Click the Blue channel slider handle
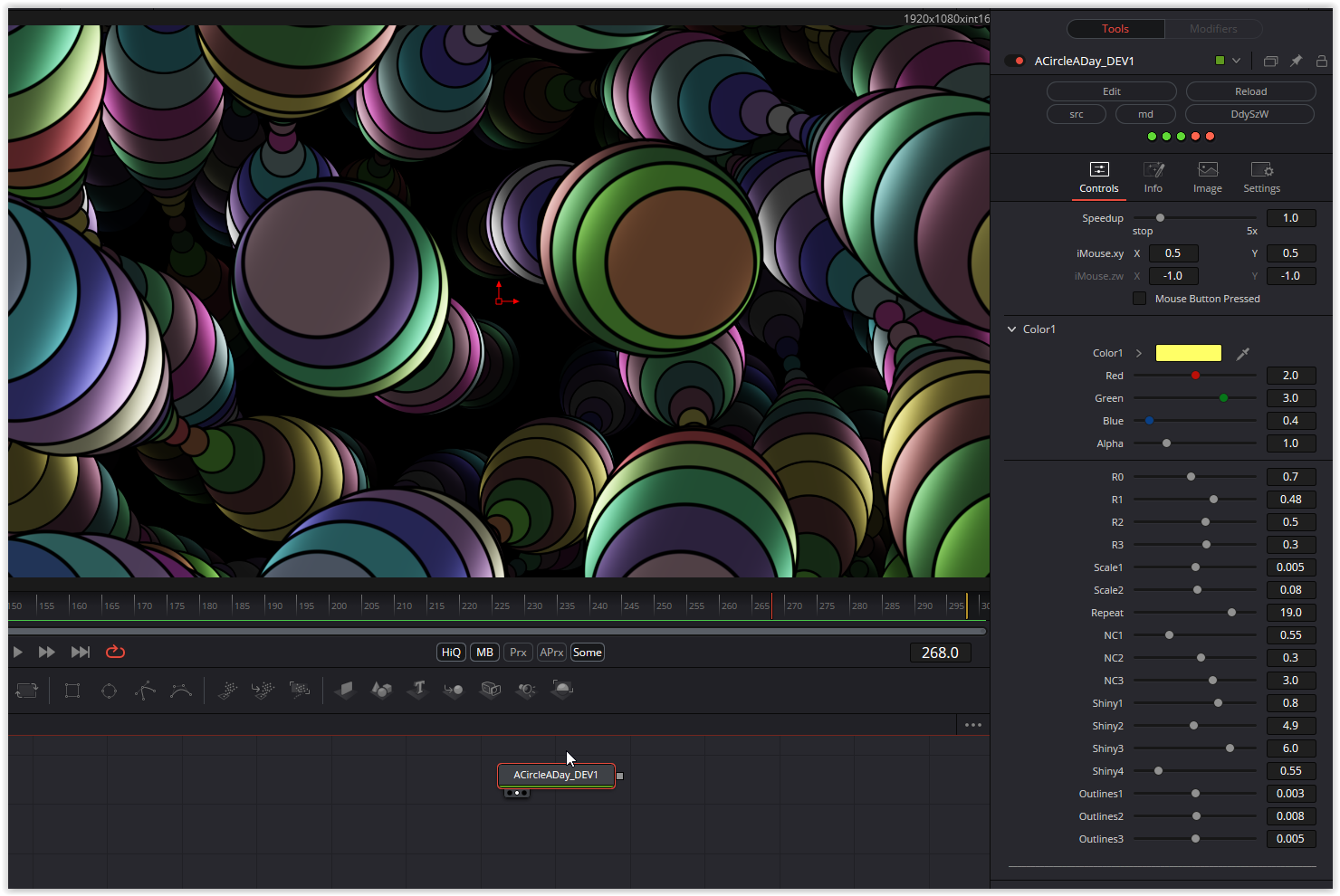The width and height of the screenshot is (1340, 896). tap(1149, 421)
